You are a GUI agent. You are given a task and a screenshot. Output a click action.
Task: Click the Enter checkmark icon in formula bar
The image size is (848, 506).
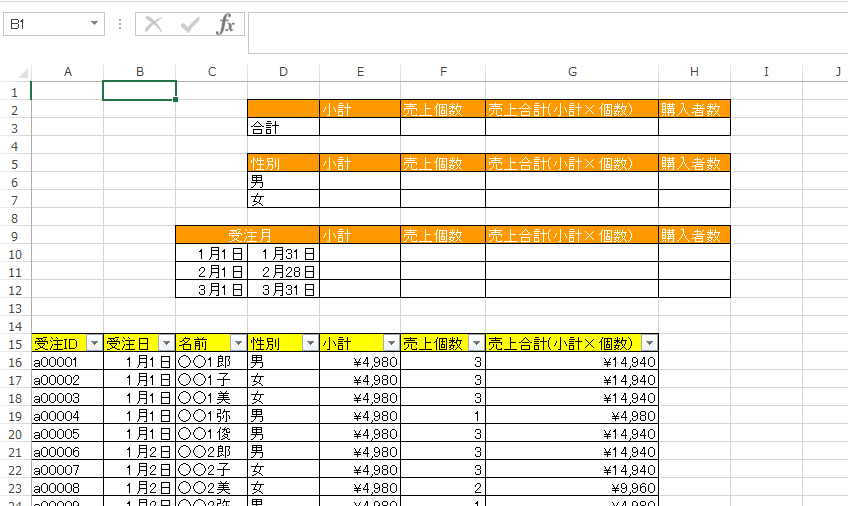pos(189,25)
